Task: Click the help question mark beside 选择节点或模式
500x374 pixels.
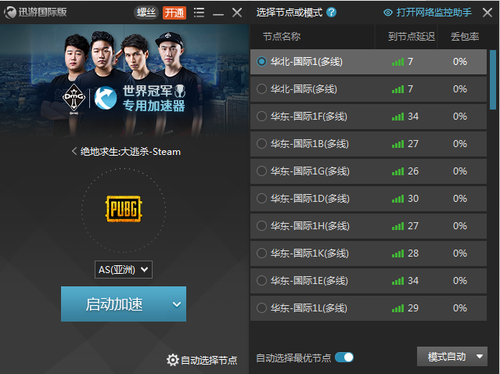Action: coord(331,13)
